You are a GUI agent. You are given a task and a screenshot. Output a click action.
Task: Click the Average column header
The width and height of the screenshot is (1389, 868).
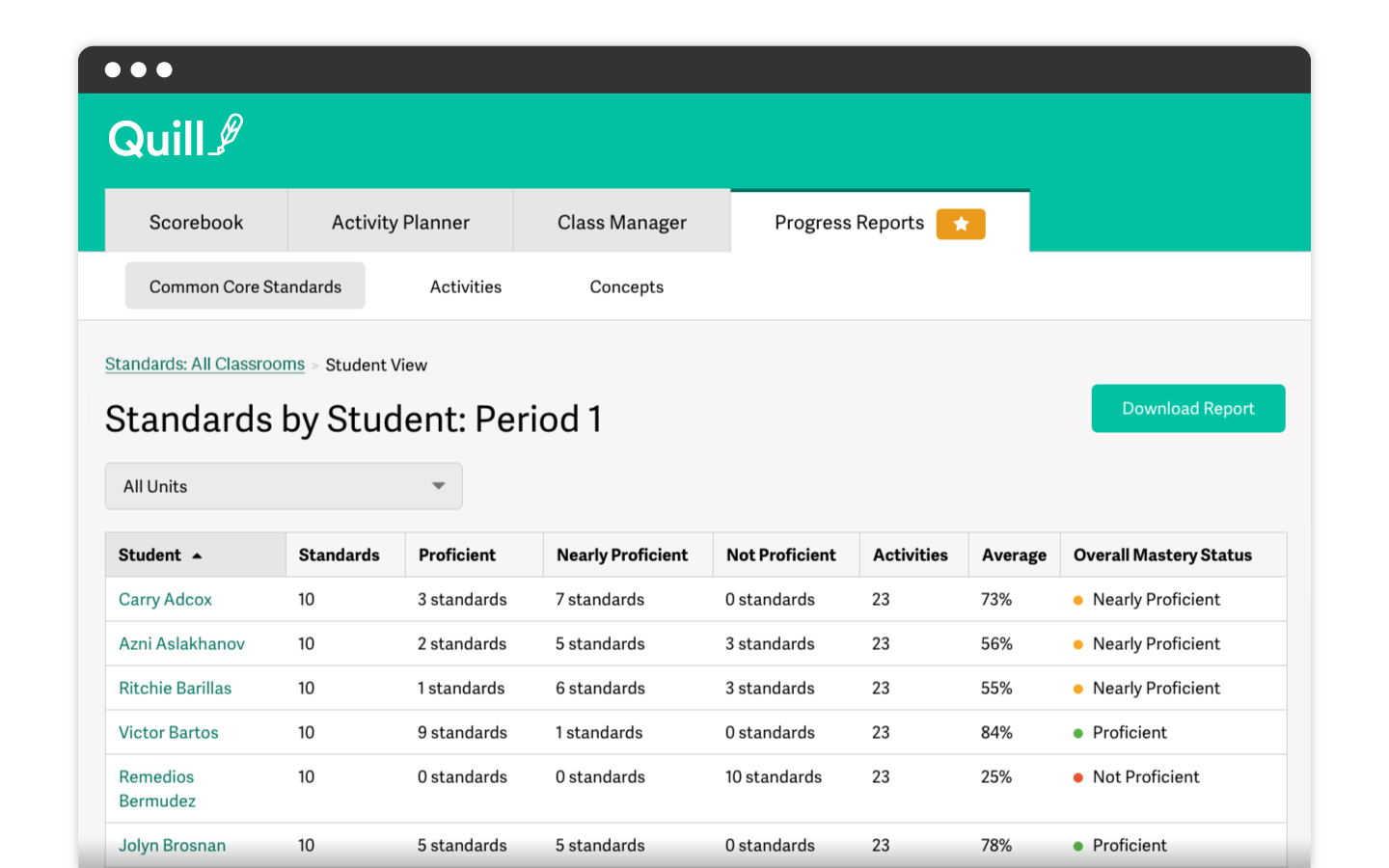tap(1014, 555)
